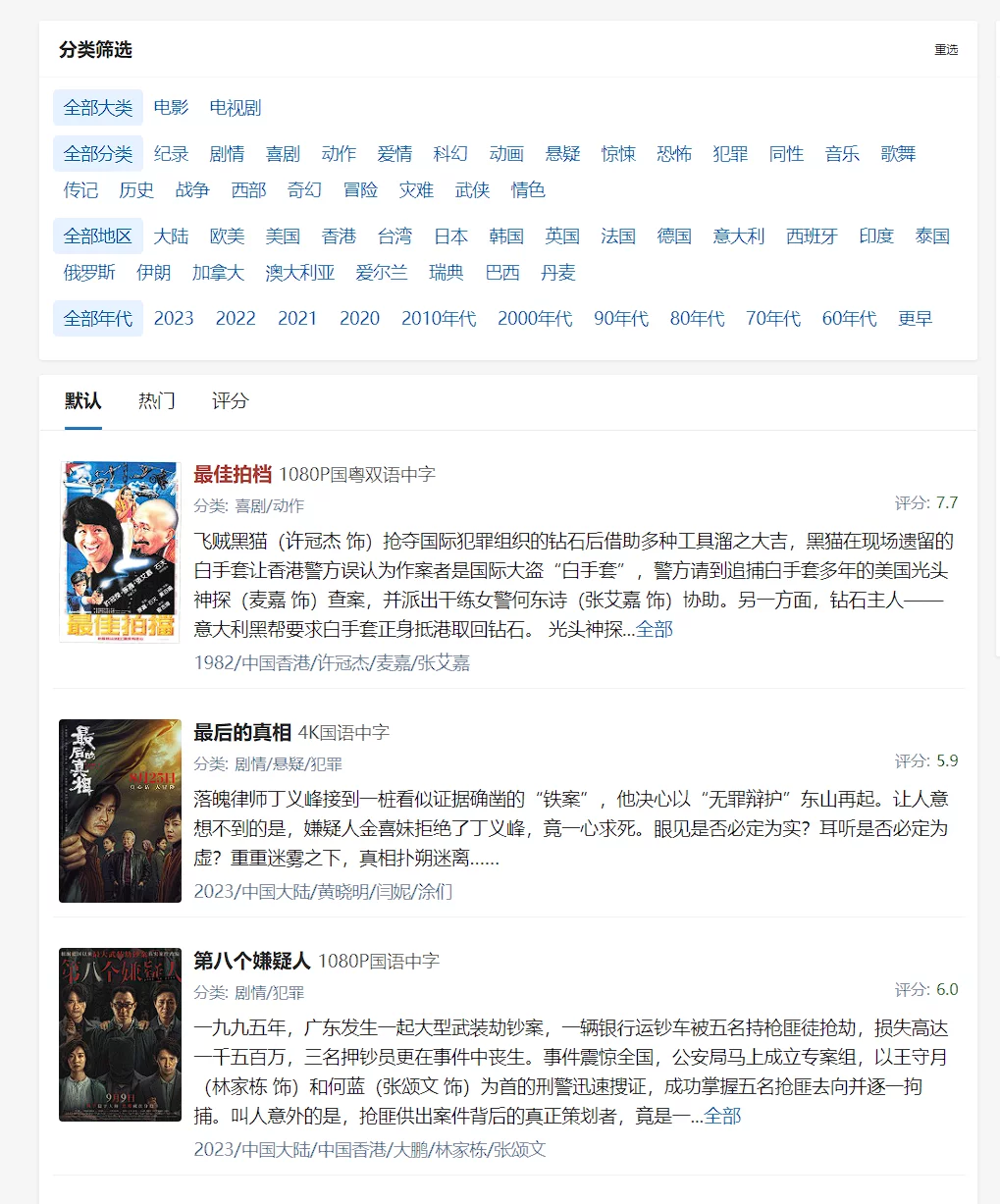Image resolution: width=1000 pixels, height=1204 pixels.
Task: Expand 第八个嫌疑人 description via 全部 link
Action: point(722,1117)
